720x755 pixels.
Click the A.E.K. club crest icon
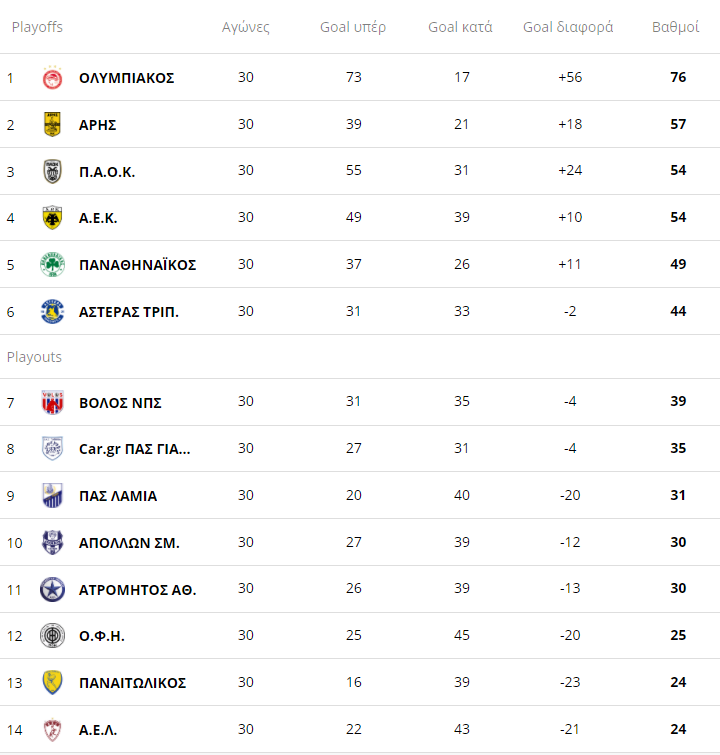pos(52,218)
